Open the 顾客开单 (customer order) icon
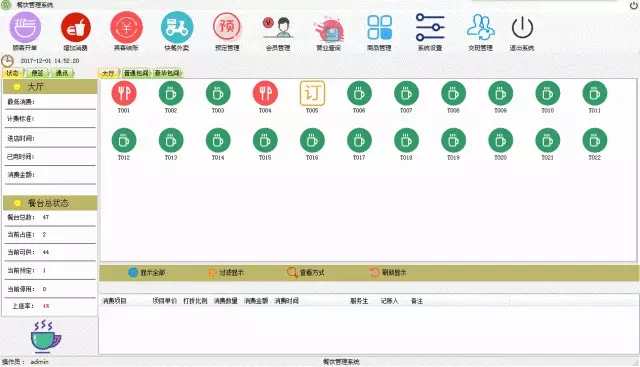The width and height of the screenshot is (640, 367). pyautogui.click(x=25, y=27)
